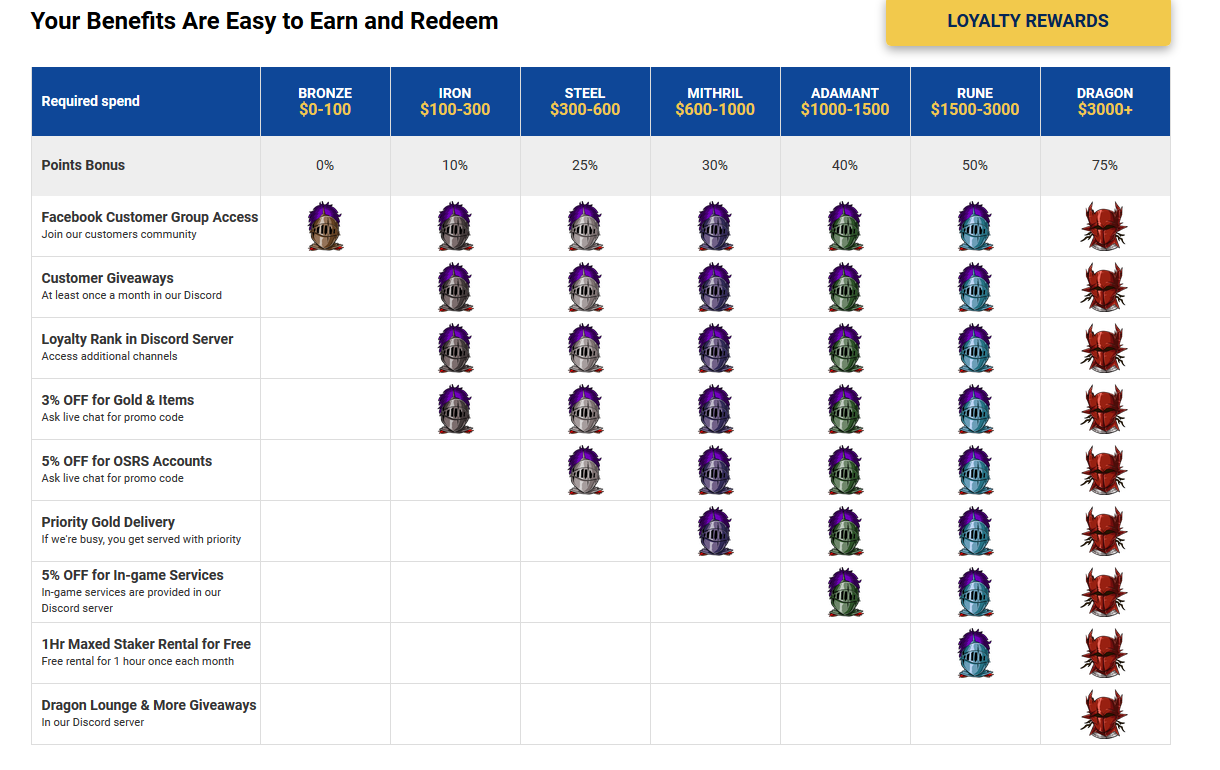Click Mithril helmet in Priority Gold Delivery row
Screen dimensions: 1220x770
[x=715, y=531]
